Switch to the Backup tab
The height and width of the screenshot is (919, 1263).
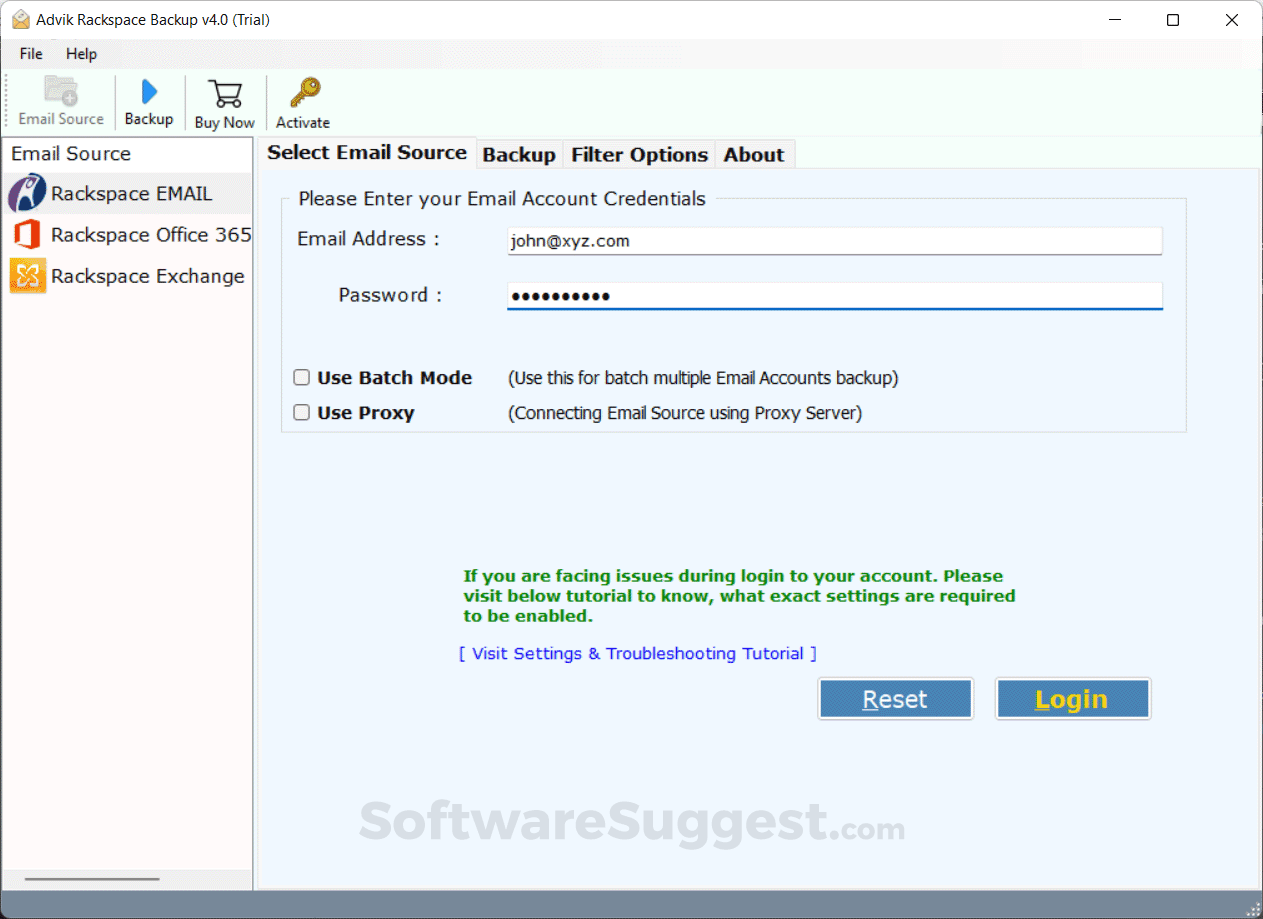pos(519,154)
